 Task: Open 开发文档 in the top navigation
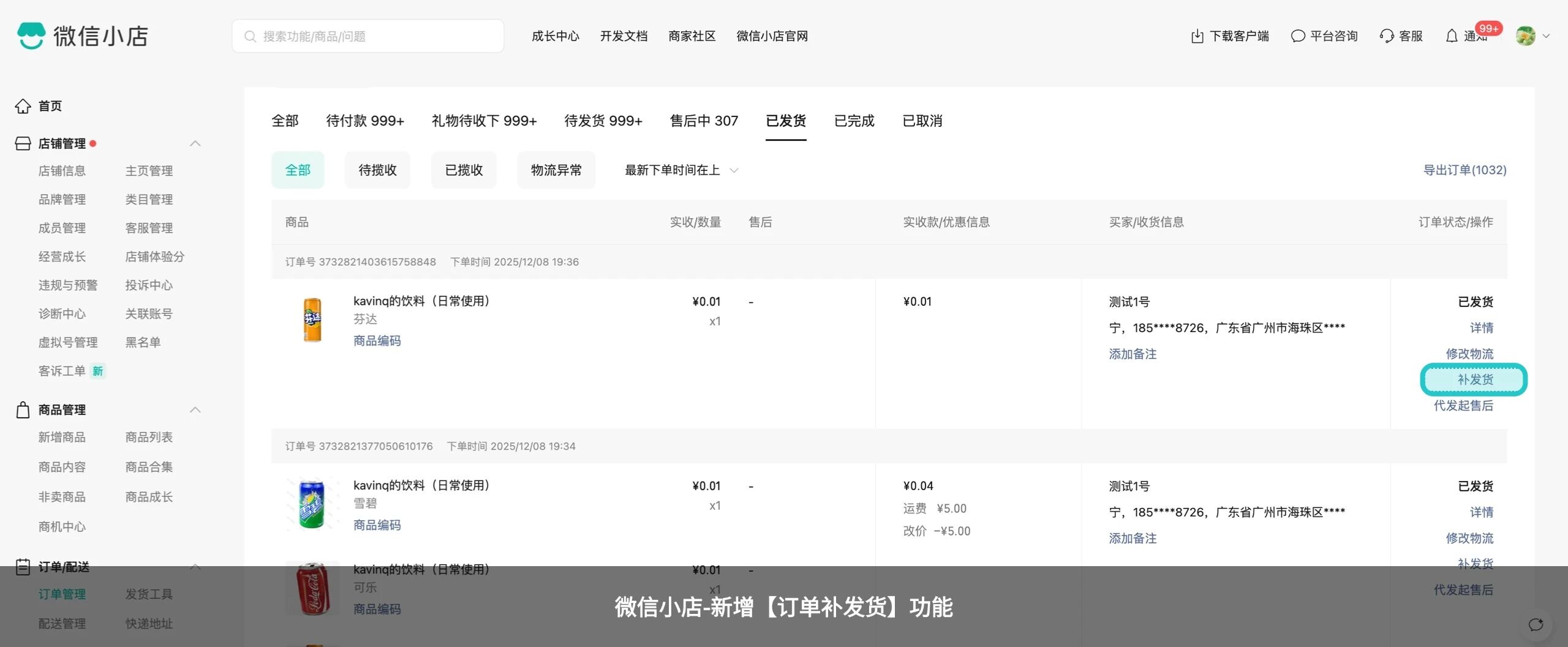point(624,36)
